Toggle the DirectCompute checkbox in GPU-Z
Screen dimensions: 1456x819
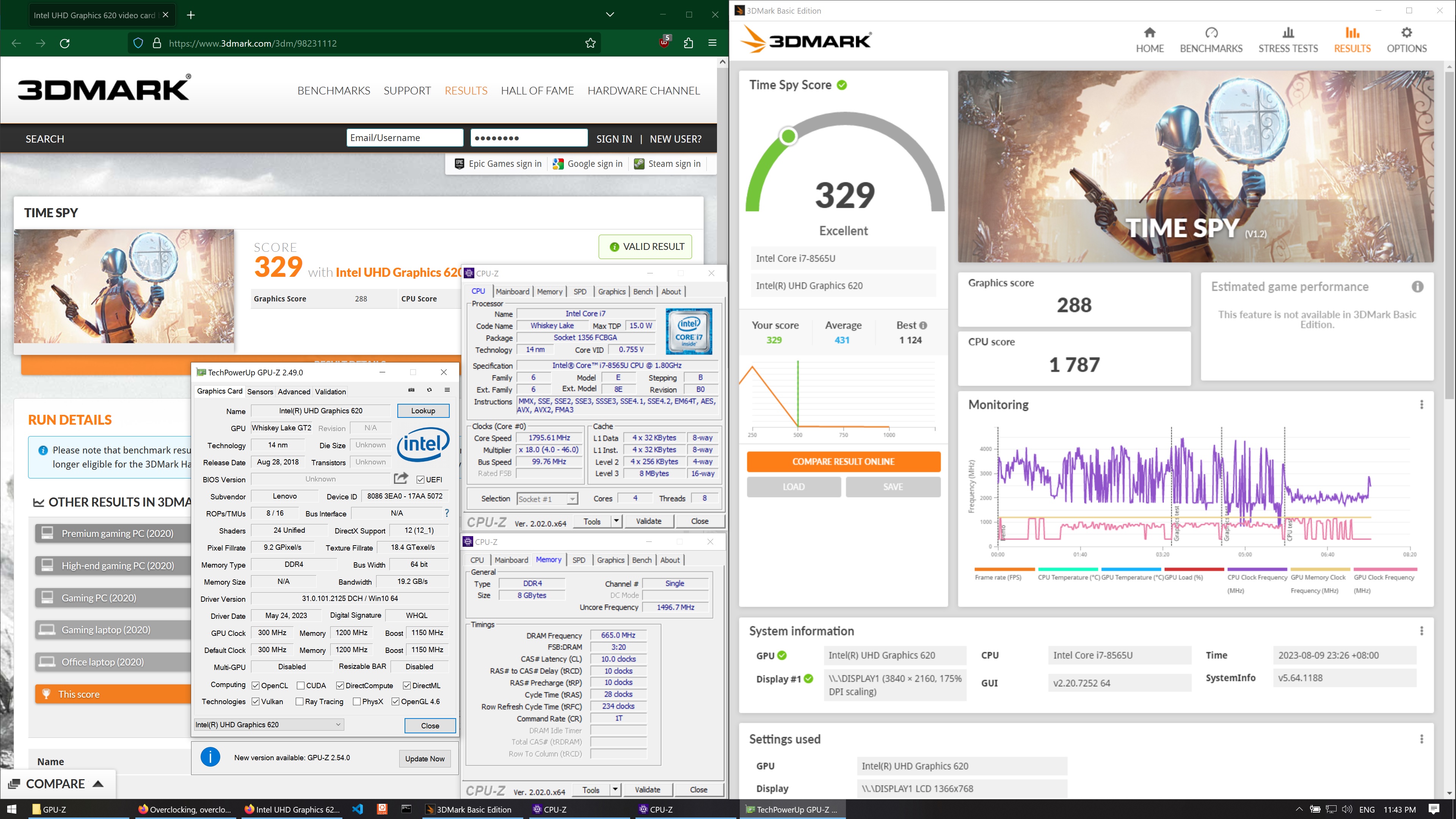click(x=340, y=686)
